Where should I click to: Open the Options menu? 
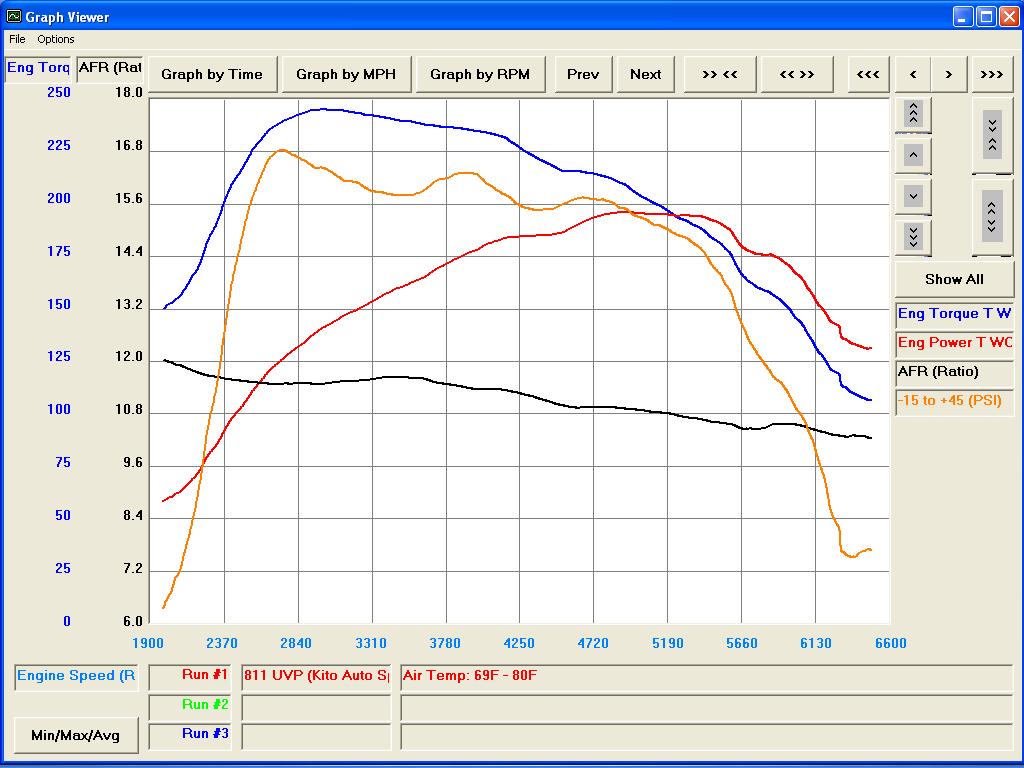click(x=56, y=39)
